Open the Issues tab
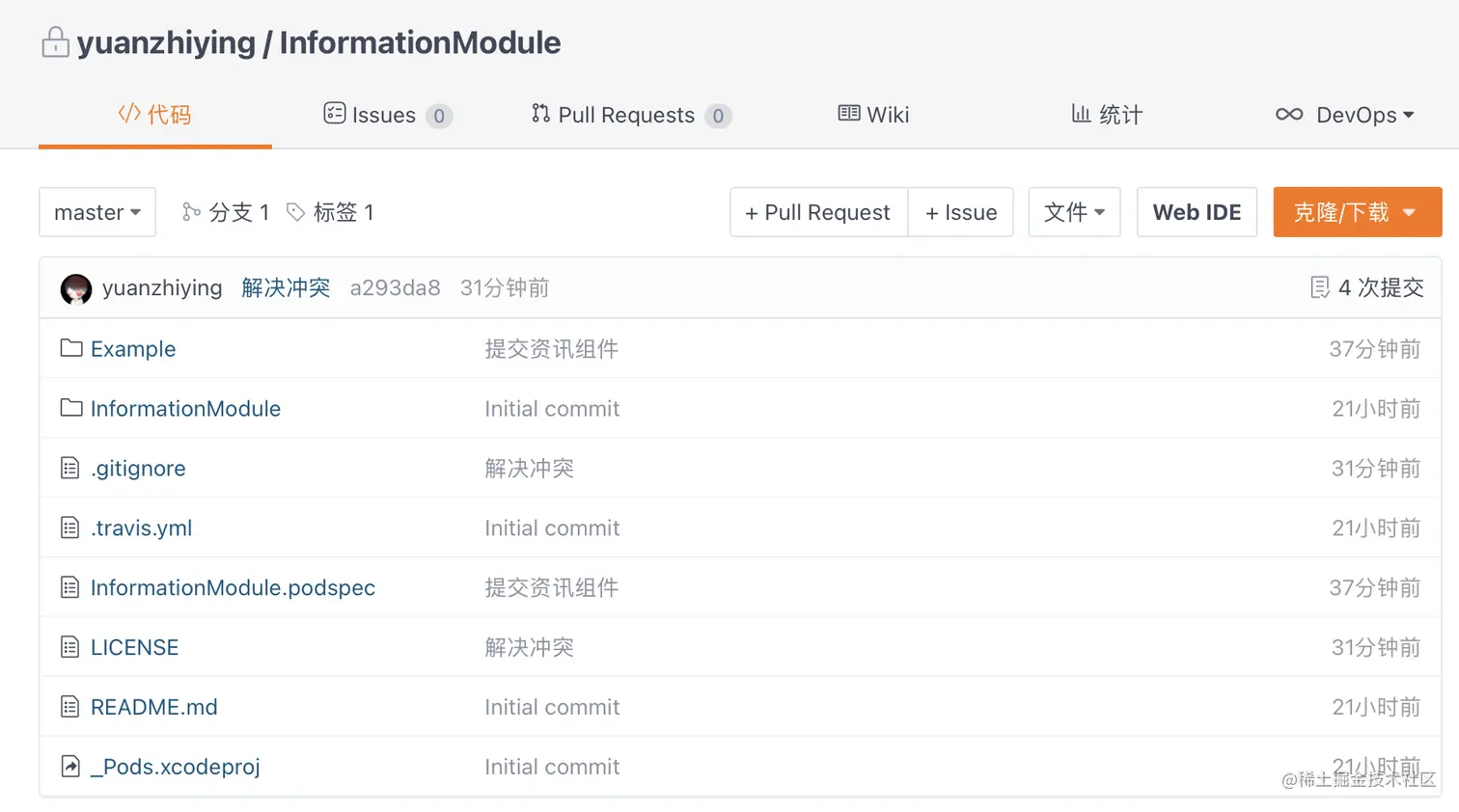 coord(388,115)
